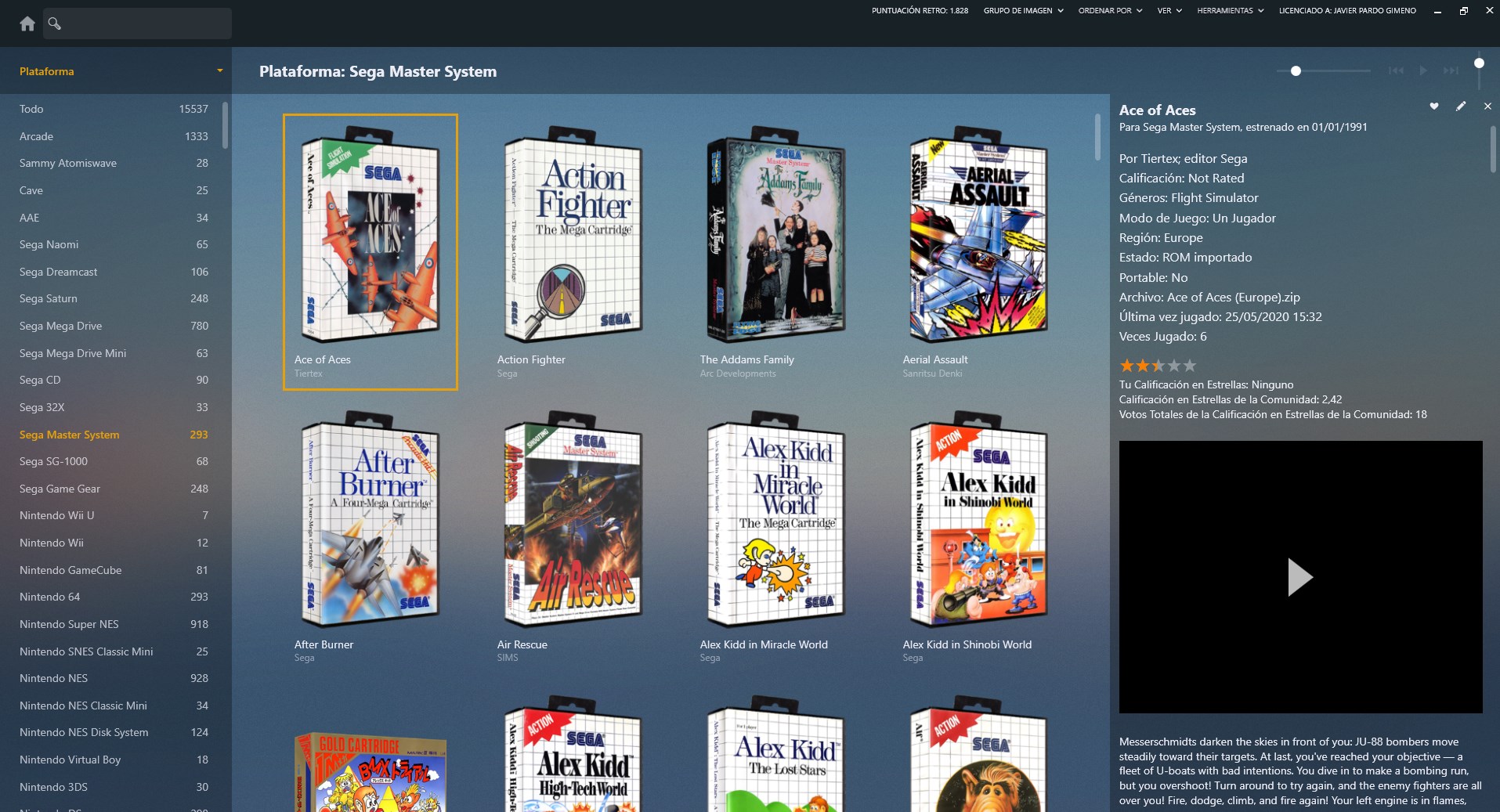Click the details panel scrollbar

(x=1493, y=149)
